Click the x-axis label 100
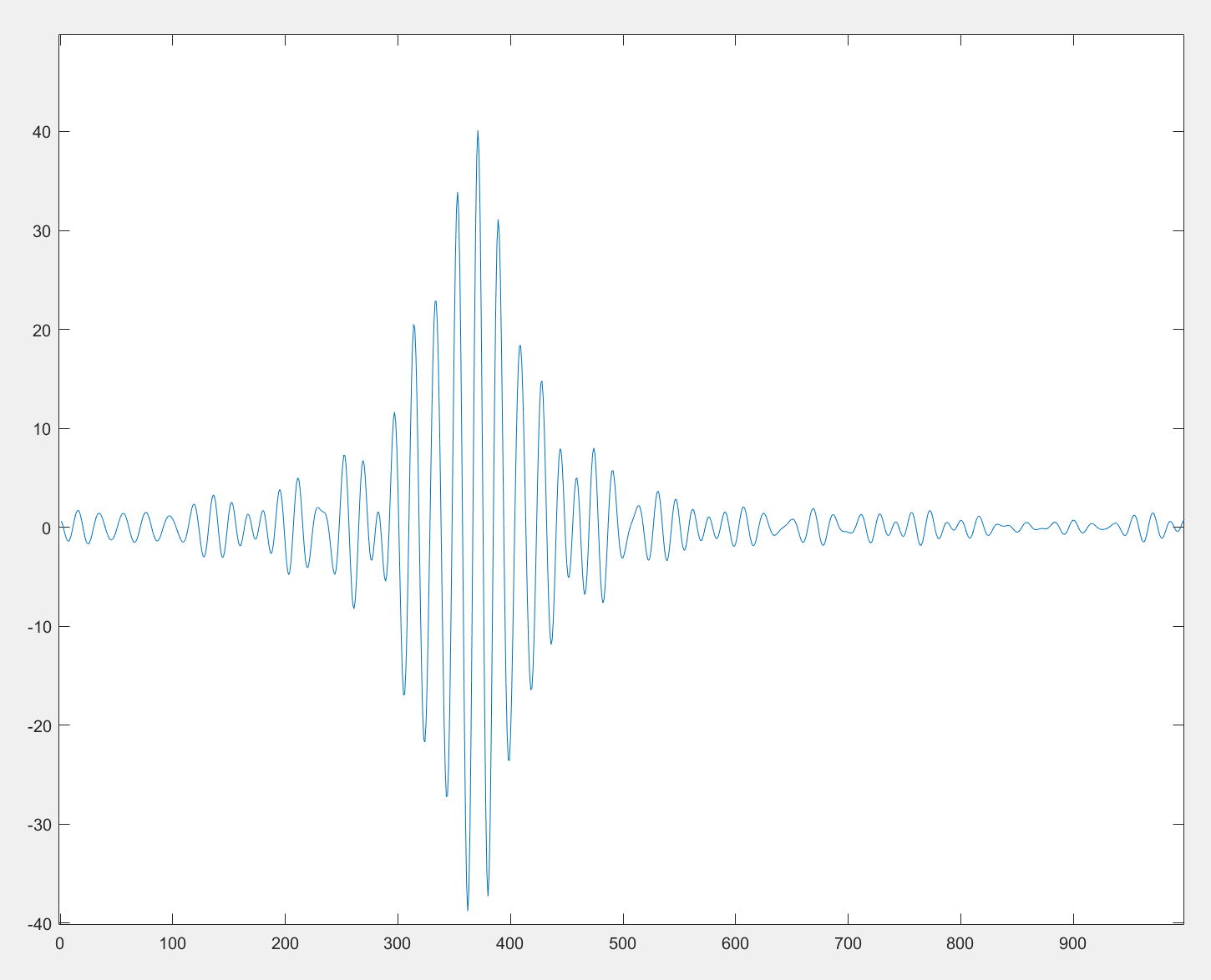1211x980 pixels. (x=172, y=944)
